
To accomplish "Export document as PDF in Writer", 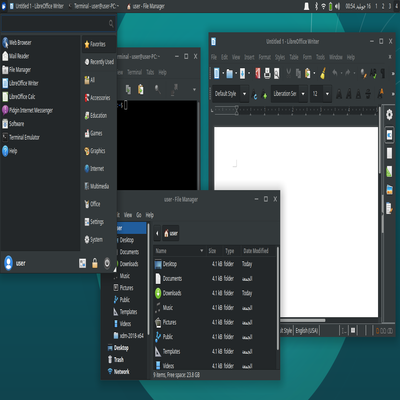I will pyautogui.click(x=258, y=73).
